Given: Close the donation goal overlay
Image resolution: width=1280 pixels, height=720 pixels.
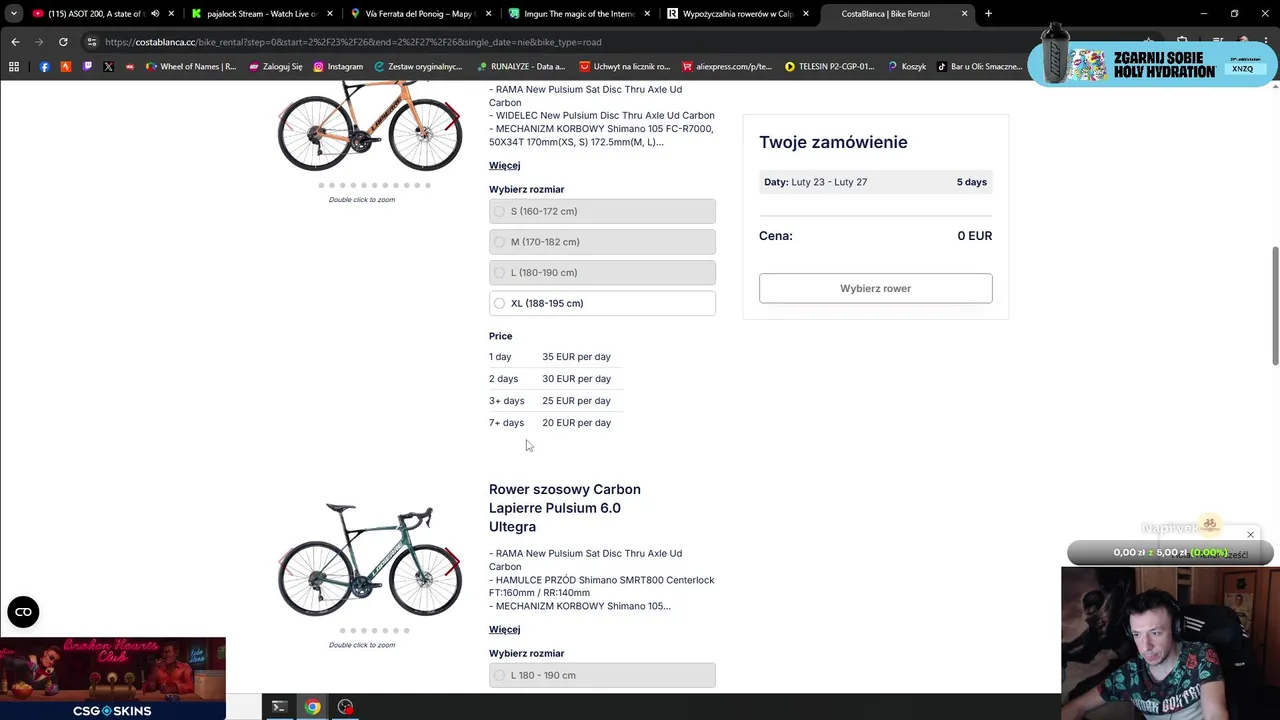Looking at the screenshot, I should pyautogui.click(x=1250, y=535).
